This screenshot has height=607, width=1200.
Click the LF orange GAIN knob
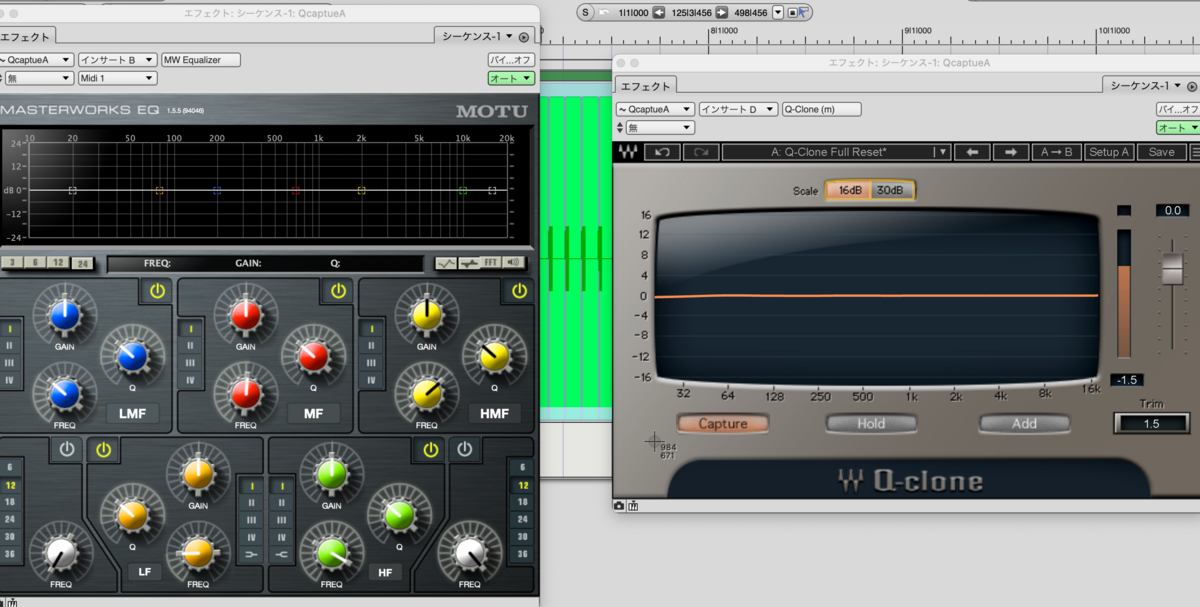198,474
